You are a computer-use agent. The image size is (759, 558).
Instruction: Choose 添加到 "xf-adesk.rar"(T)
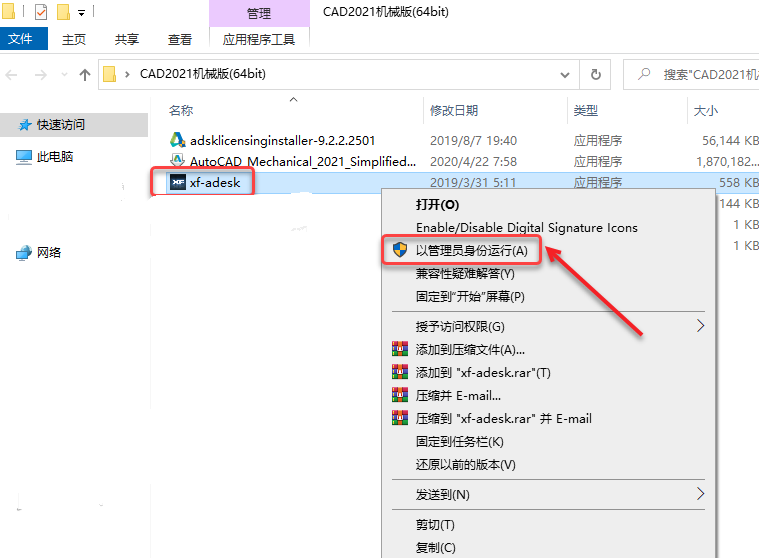(x=483, y=372)
